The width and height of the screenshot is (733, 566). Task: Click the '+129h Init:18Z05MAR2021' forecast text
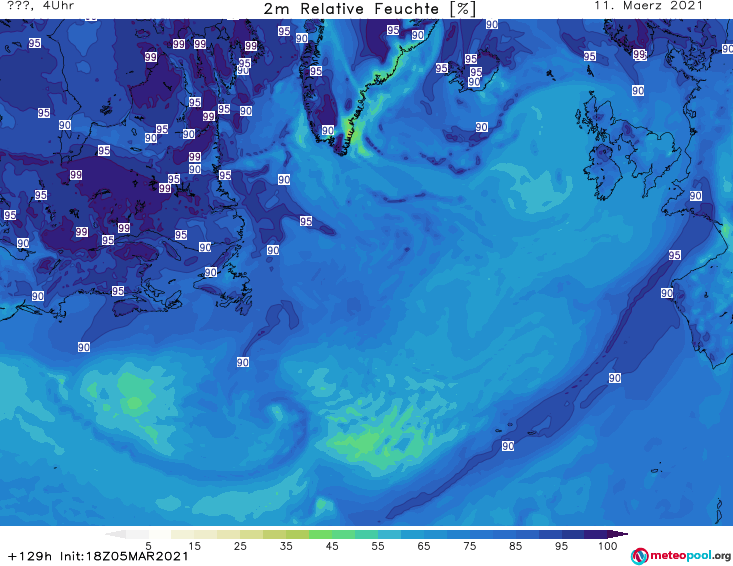[98, 556]
